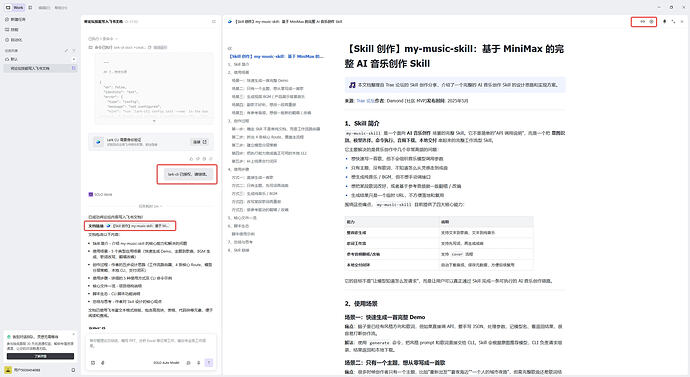This screenshot has height=377, width=690.
Task: Click the more icon in the feedback row
Action: click(x=211, y=159)
